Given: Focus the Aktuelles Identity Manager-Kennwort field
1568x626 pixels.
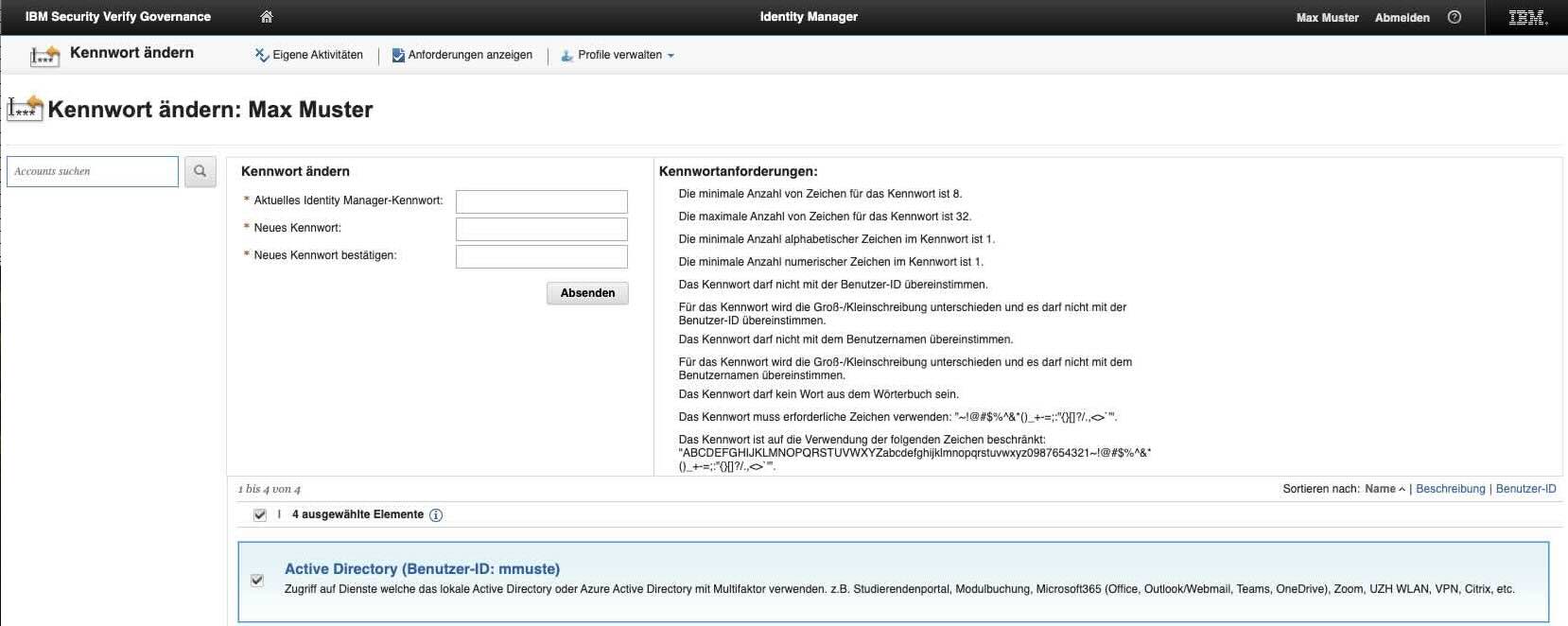Looking at the screenshot, I should point(541,201).
